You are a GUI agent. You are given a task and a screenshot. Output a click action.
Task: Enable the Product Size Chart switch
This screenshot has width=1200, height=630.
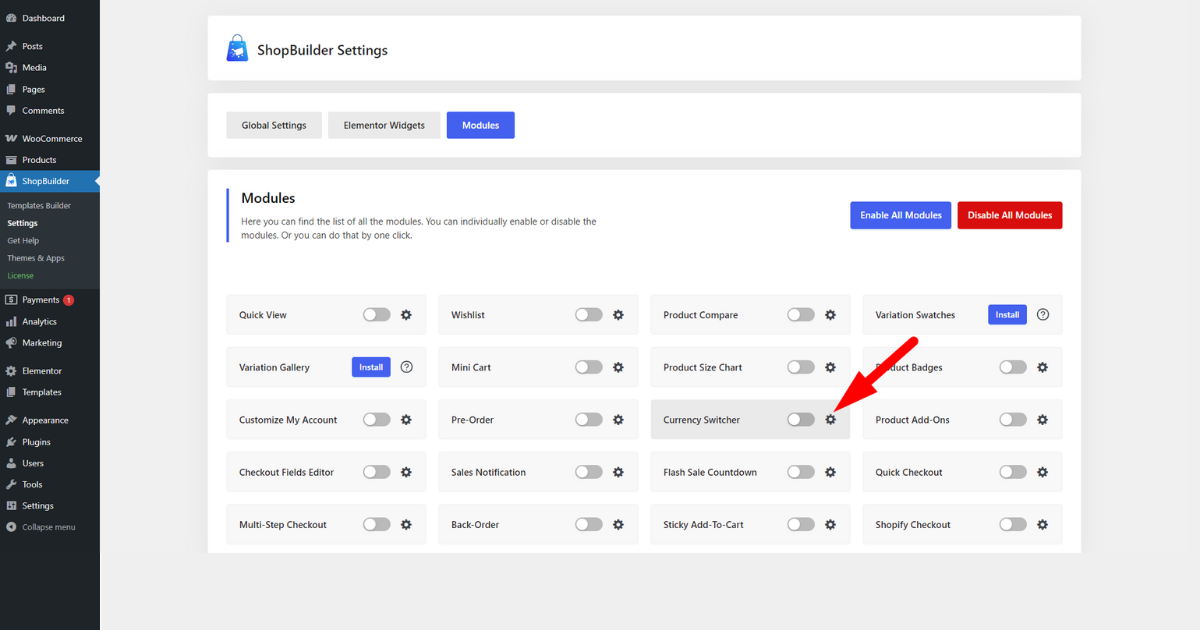801,367
